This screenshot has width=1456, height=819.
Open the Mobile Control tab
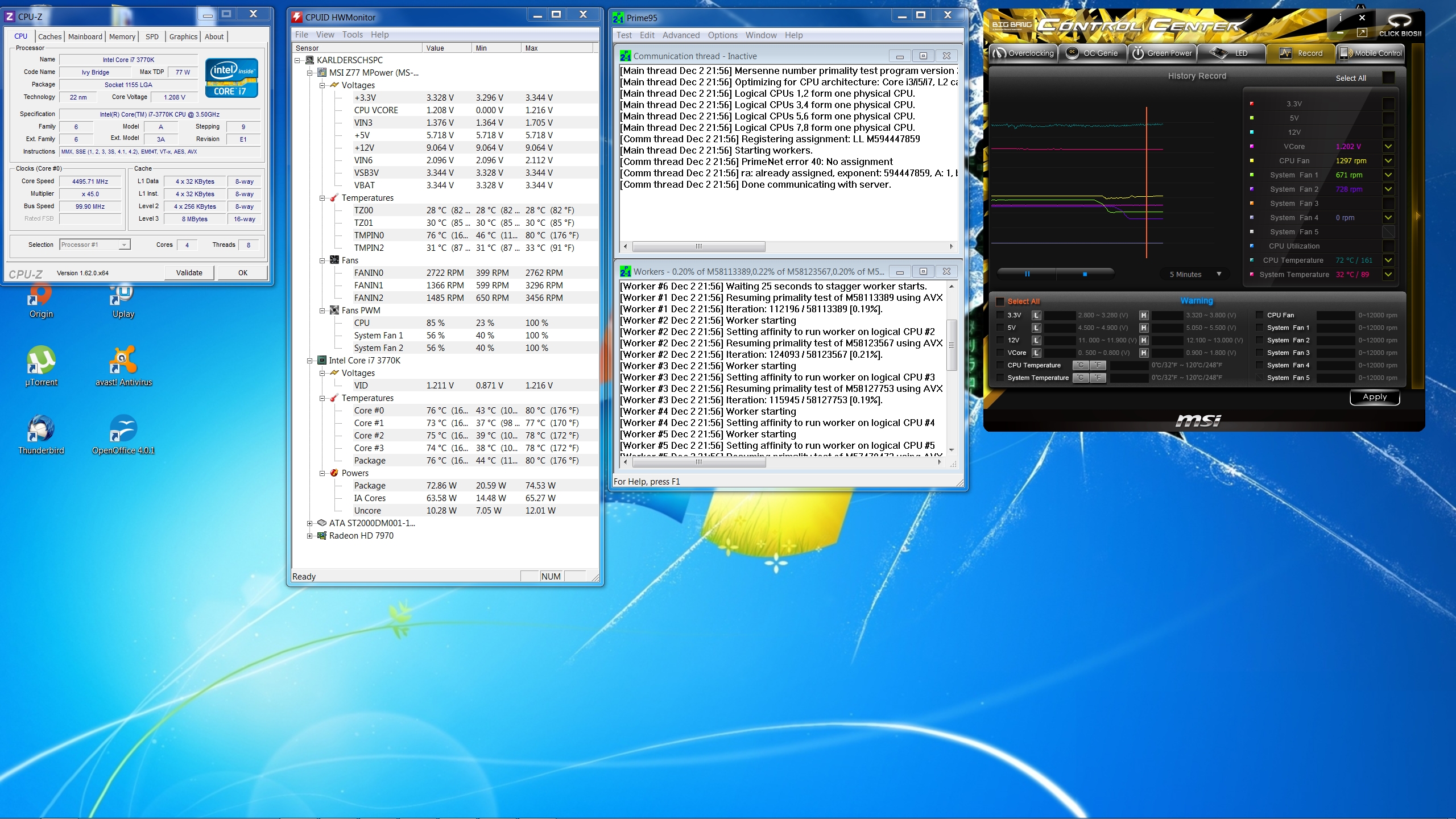[x=1370, y=53]
